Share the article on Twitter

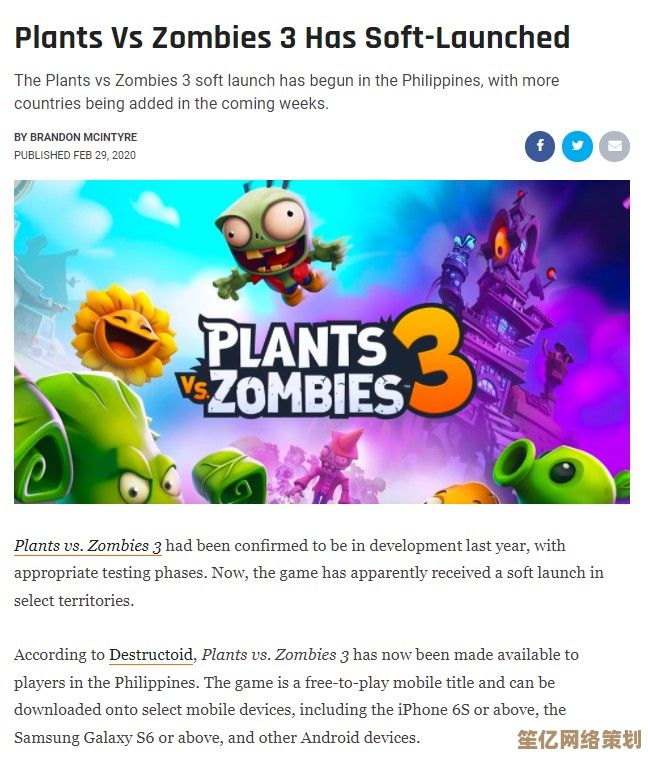(577, 146)
